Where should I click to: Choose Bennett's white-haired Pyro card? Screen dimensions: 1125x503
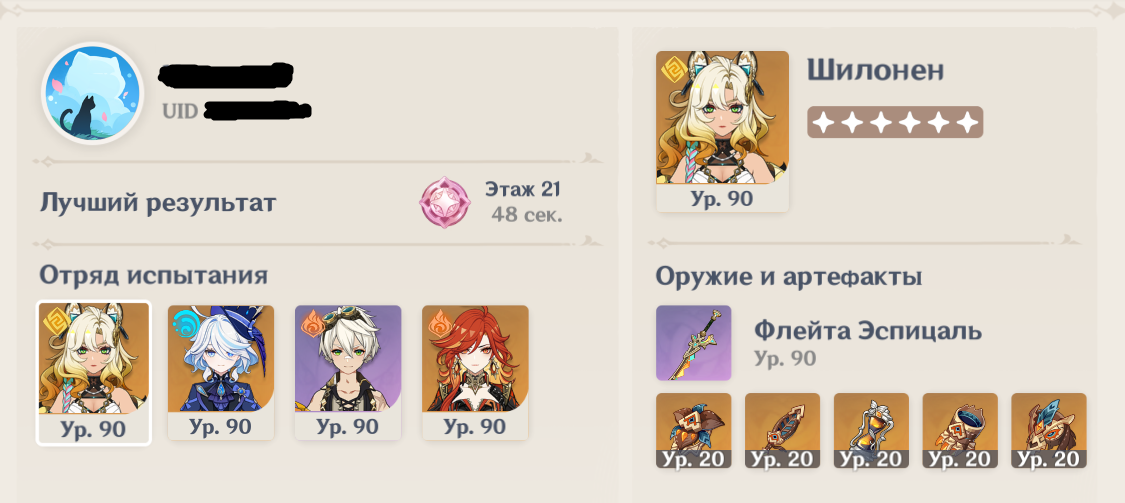tap(348, 372)
